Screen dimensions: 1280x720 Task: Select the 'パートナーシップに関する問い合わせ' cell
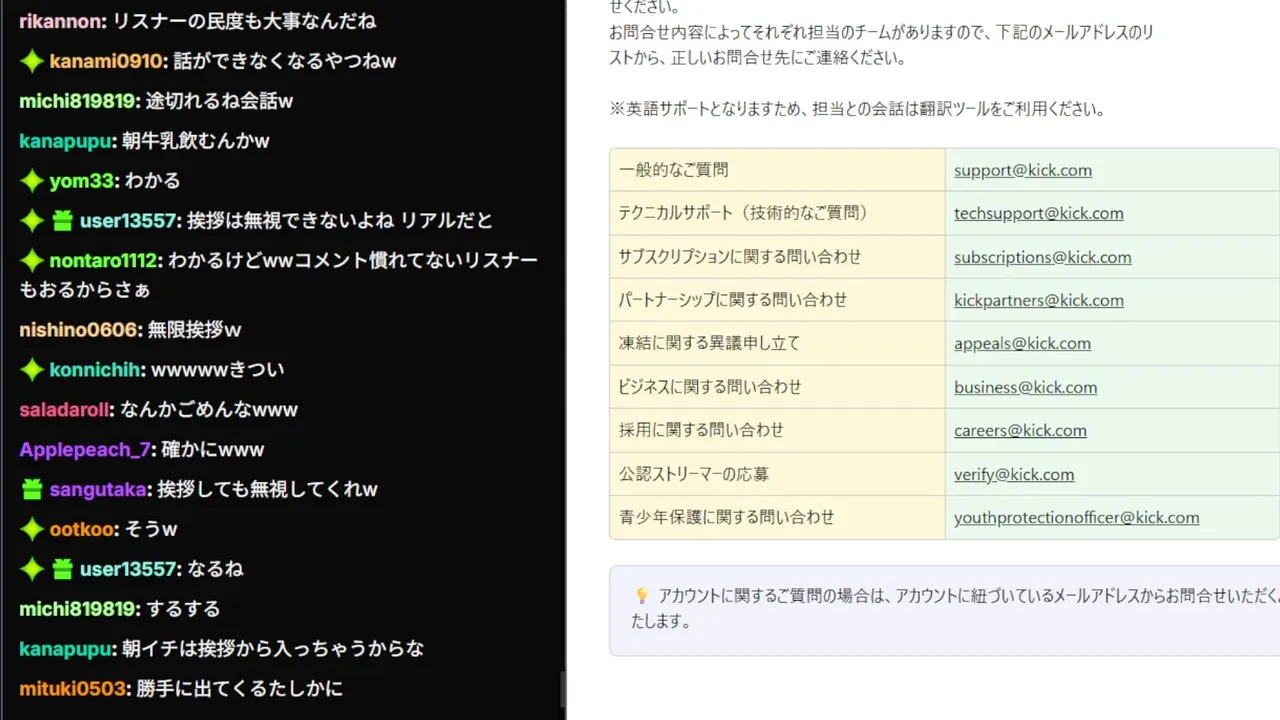pos(777,300)
